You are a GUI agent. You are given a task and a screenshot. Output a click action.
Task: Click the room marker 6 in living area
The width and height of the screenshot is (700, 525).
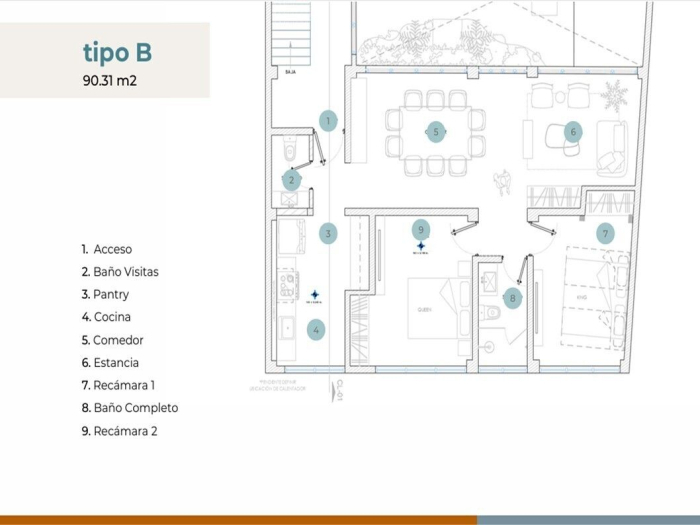[x=573, y=132]
